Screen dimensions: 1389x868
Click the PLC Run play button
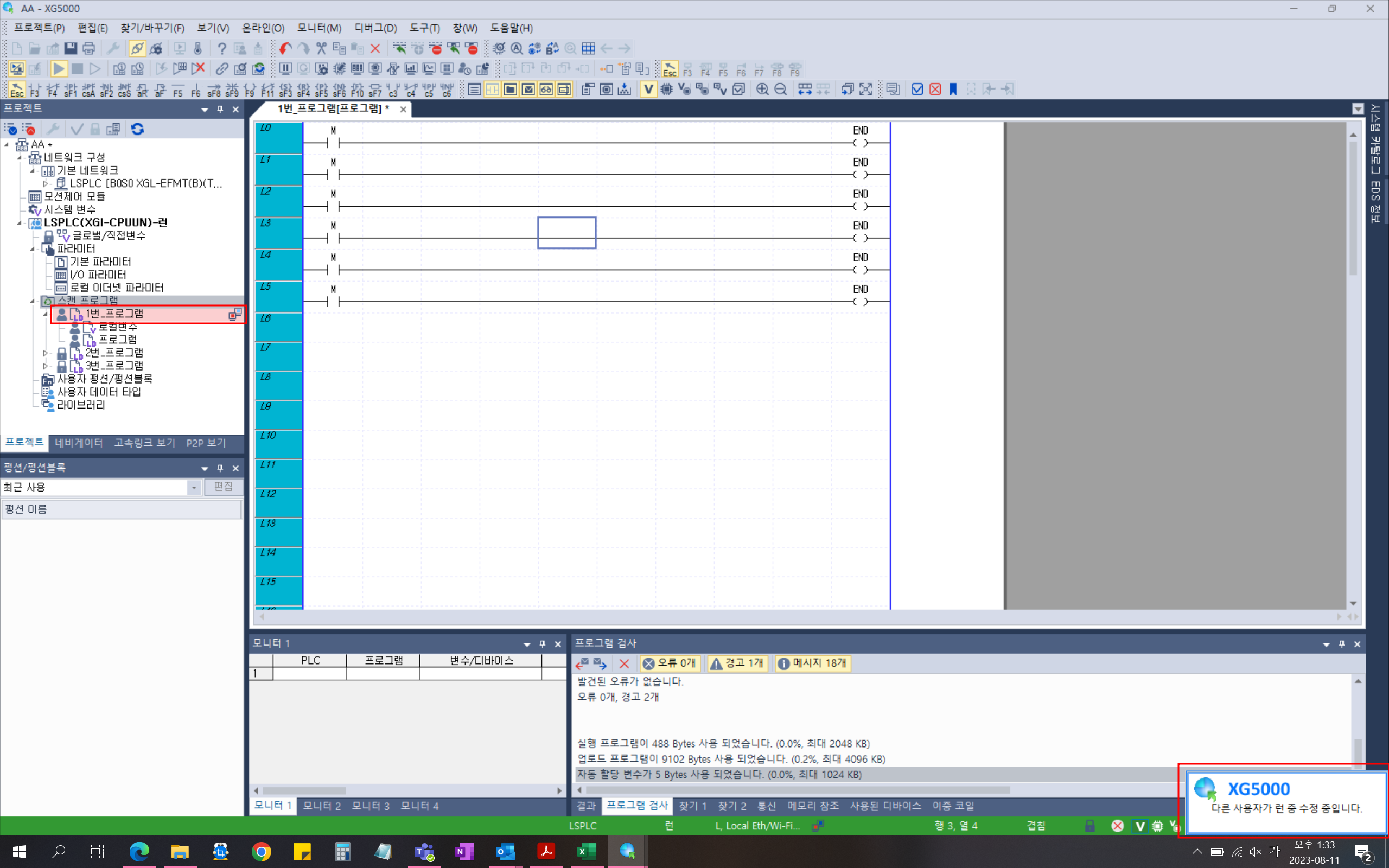(x=59, y=69)
